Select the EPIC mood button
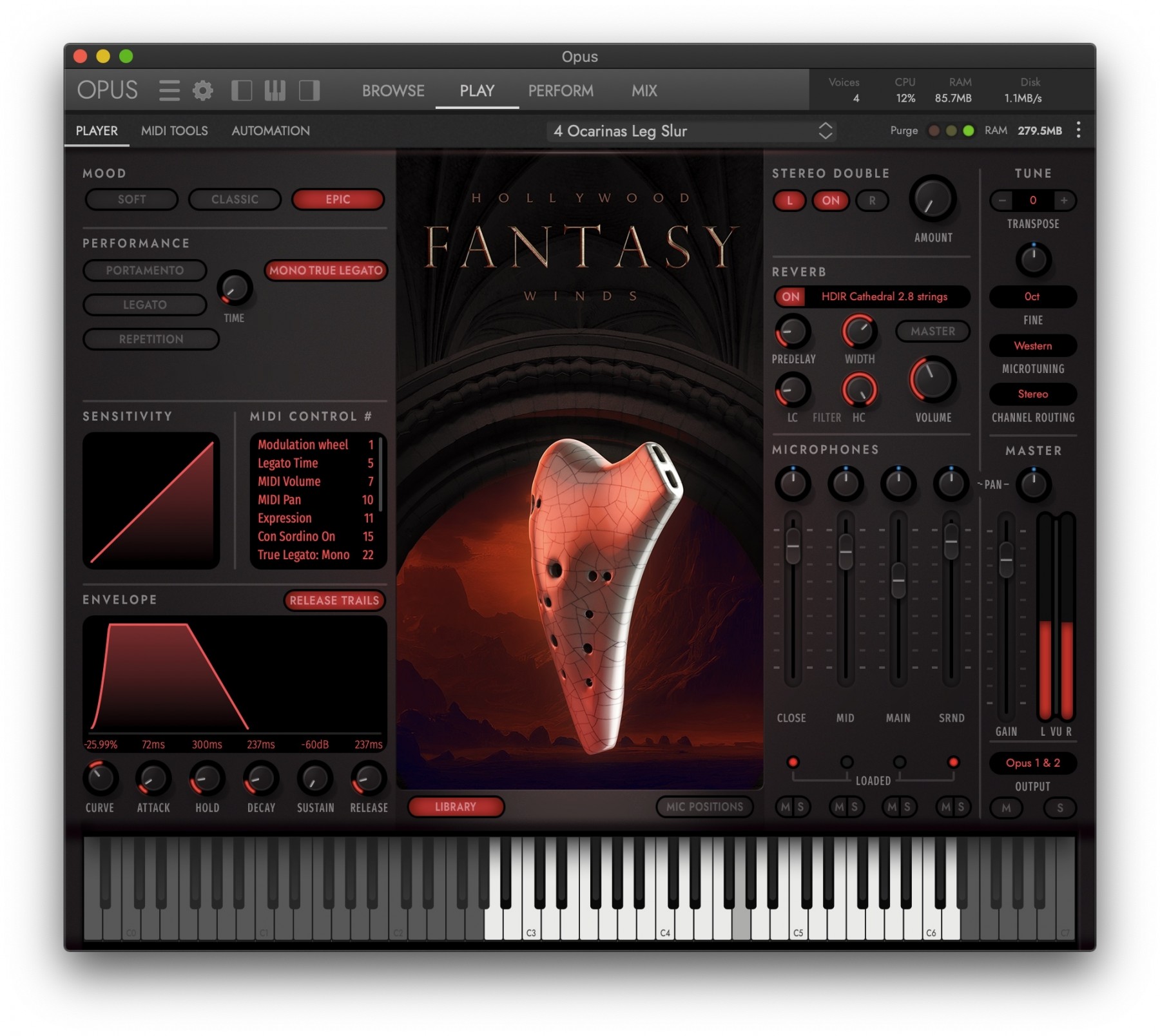Image resolution: width=1160 pixels, height=1036 pixels. (x=338, y=200)
